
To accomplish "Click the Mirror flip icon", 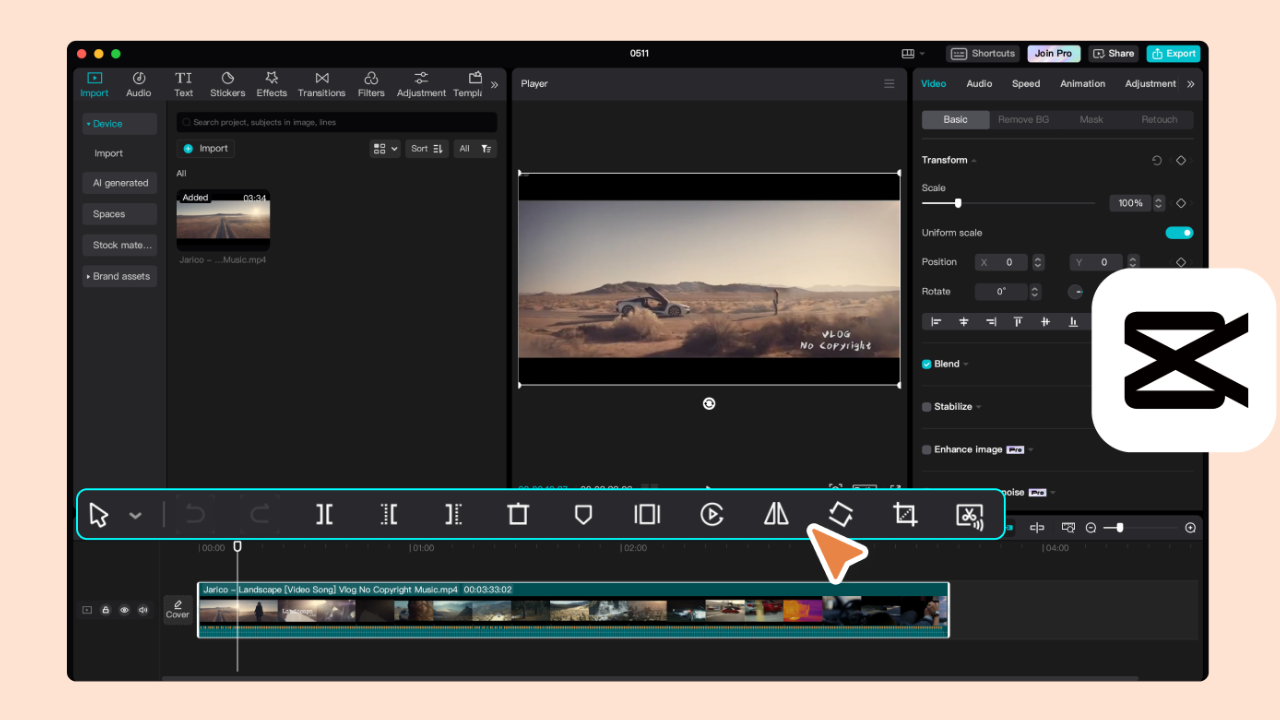I will [x=776, y=514].
